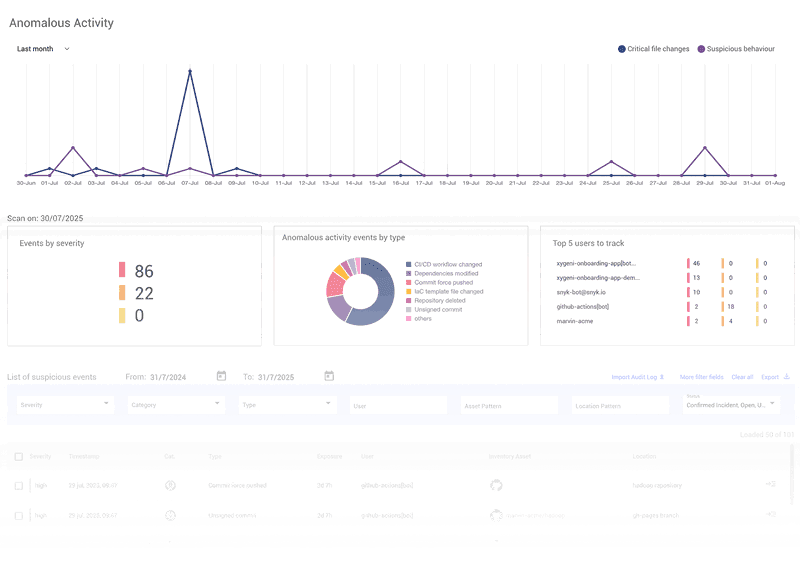This screenshot has height=563, width=800.
Task: Click the Import Audit Log link
Action: point(637,377)
